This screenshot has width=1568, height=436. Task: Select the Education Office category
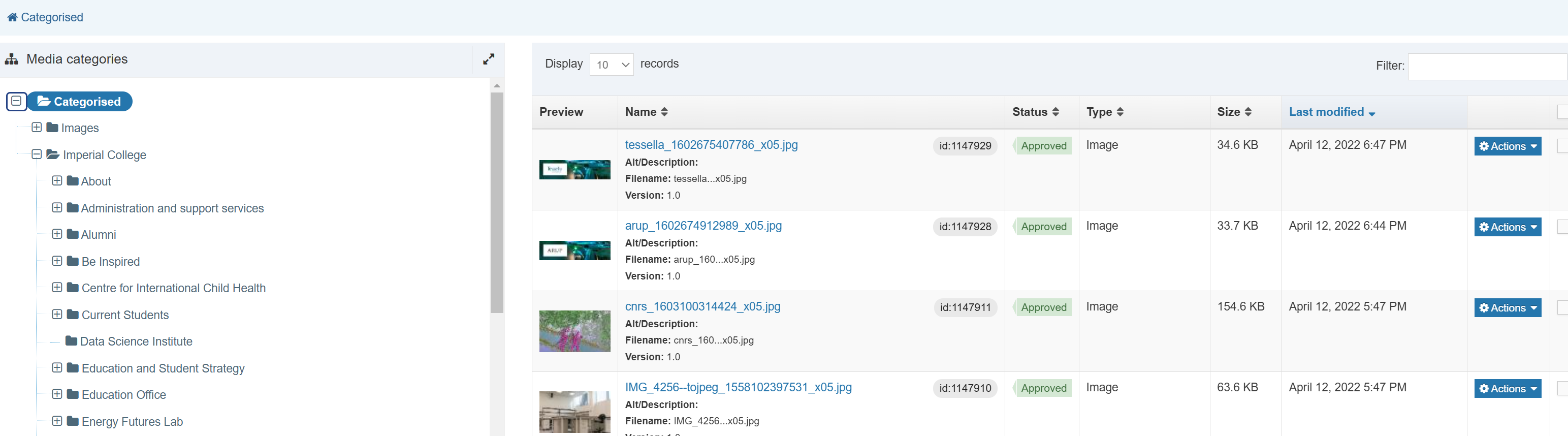[x=123, y=395]
